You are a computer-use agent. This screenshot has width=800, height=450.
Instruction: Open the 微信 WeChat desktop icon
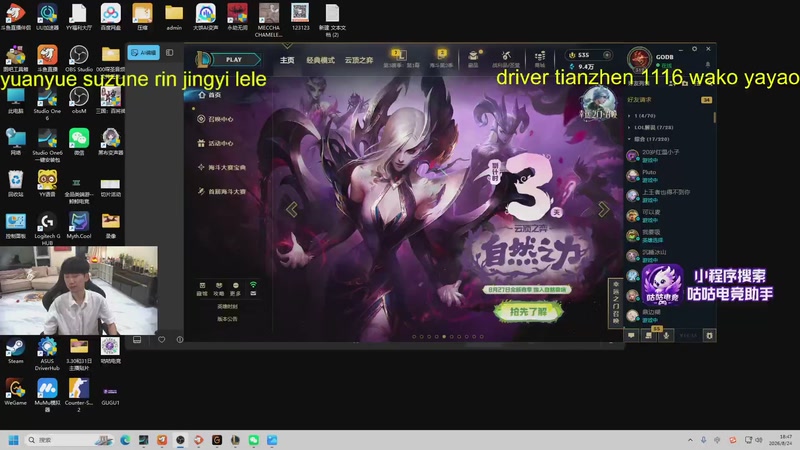point(79,142)
